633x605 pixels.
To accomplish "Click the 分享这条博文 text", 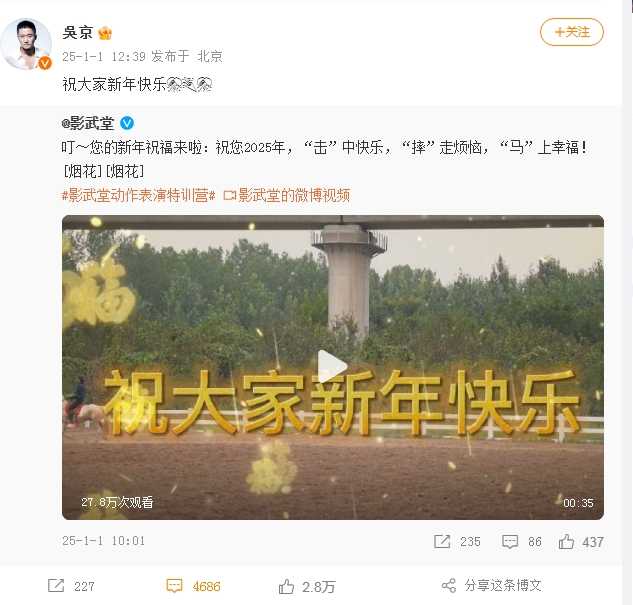I will tap(503, 585).
